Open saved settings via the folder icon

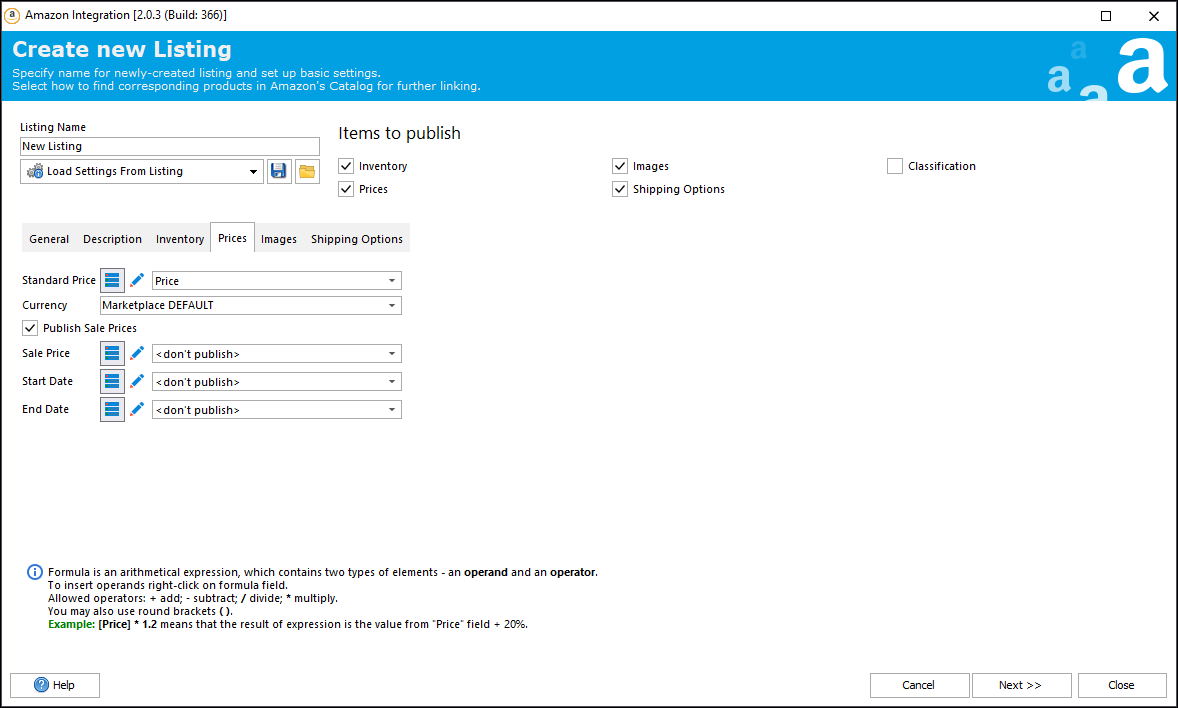click(307, 171)
